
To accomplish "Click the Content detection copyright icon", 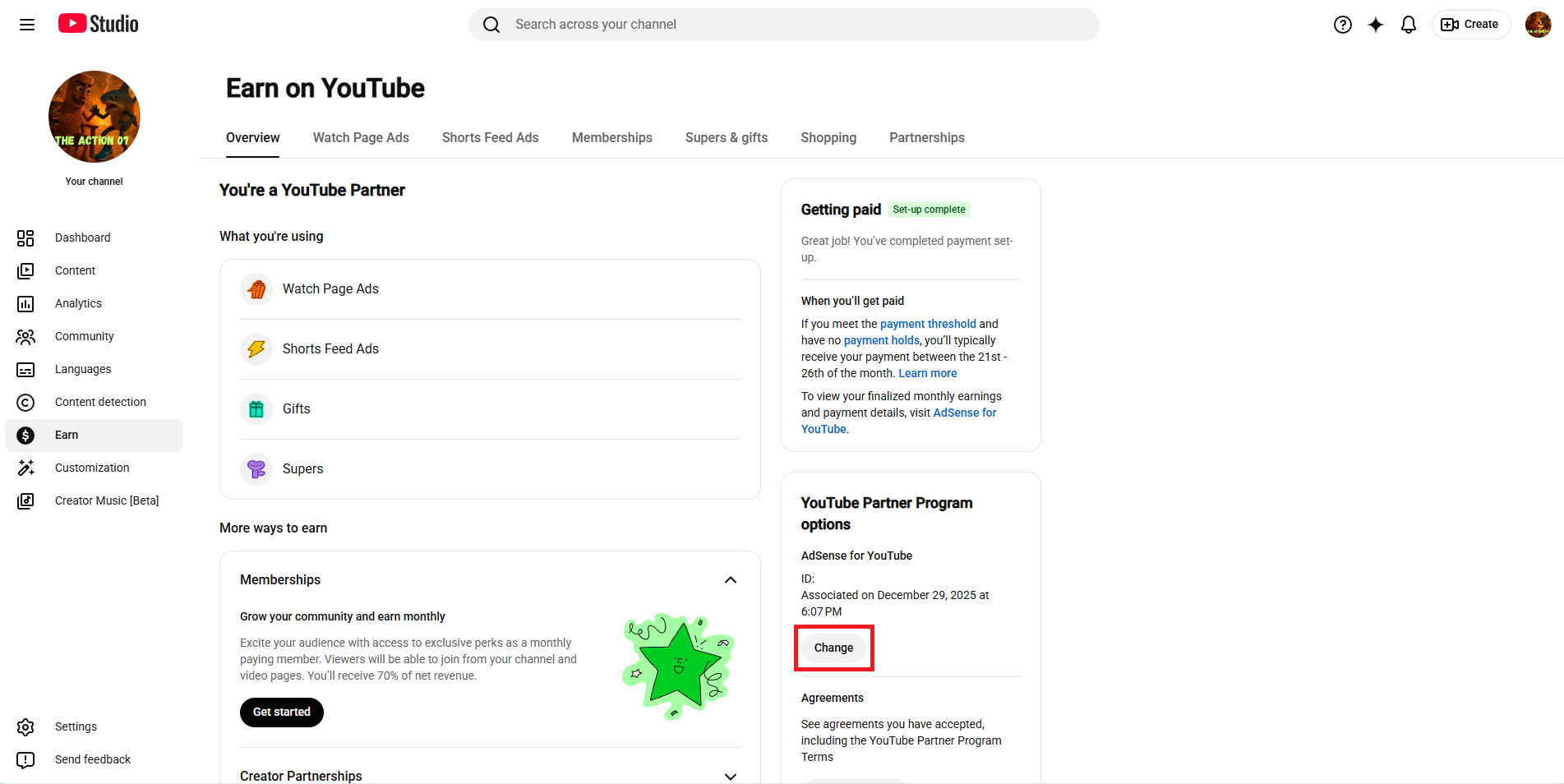I will click(25, 402).
